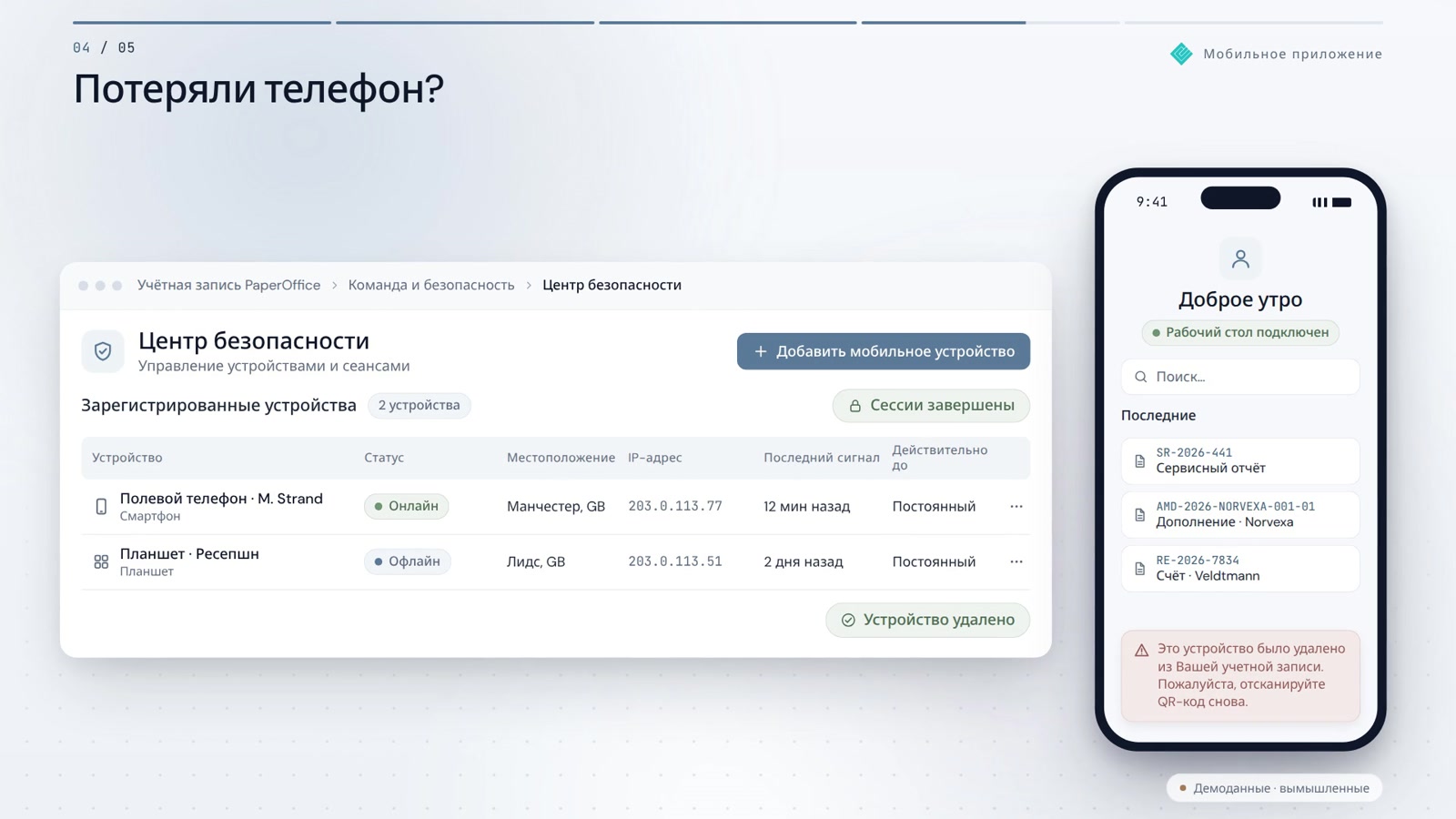Select the Полевой телефон · M. Strand name
1456x819 pixels.
[x=221, y=499]
